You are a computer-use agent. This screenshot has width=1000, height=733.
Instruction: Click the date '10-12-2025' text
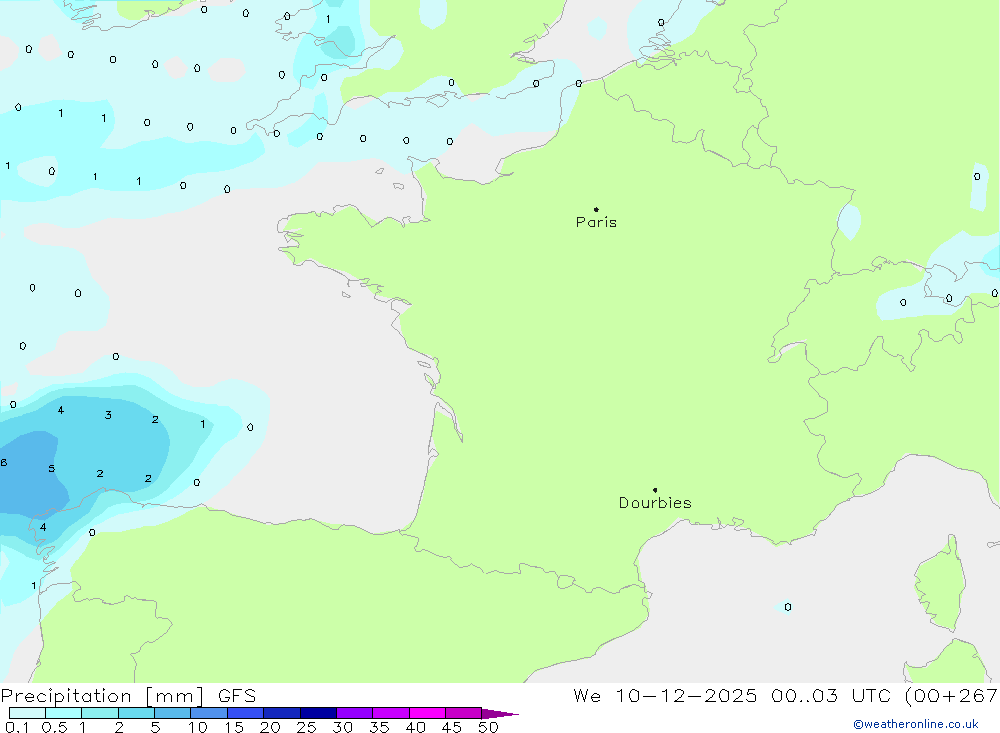pos(686,695)
